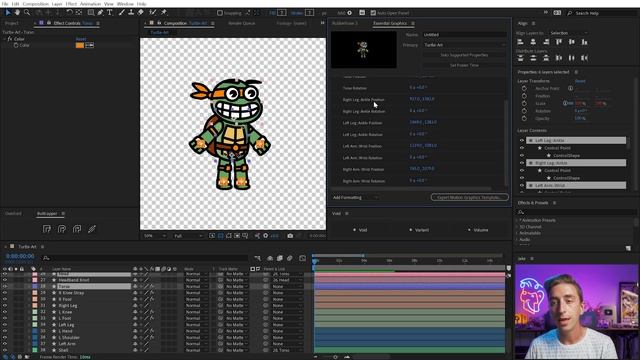The height and width of the screenshot is (360, 640).
Task: Open Headband Knot blend mode dropdown
Action: click(x=195, y=280)
